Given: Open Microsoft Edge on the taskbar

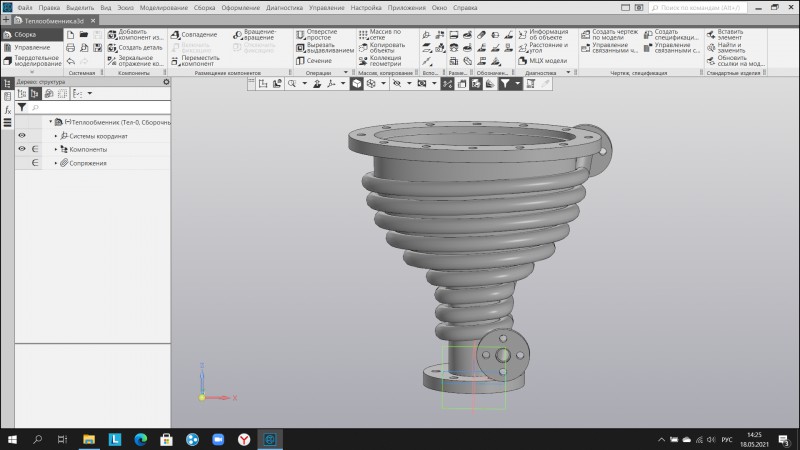Looking at the screenshot, I should click(141, 439).
